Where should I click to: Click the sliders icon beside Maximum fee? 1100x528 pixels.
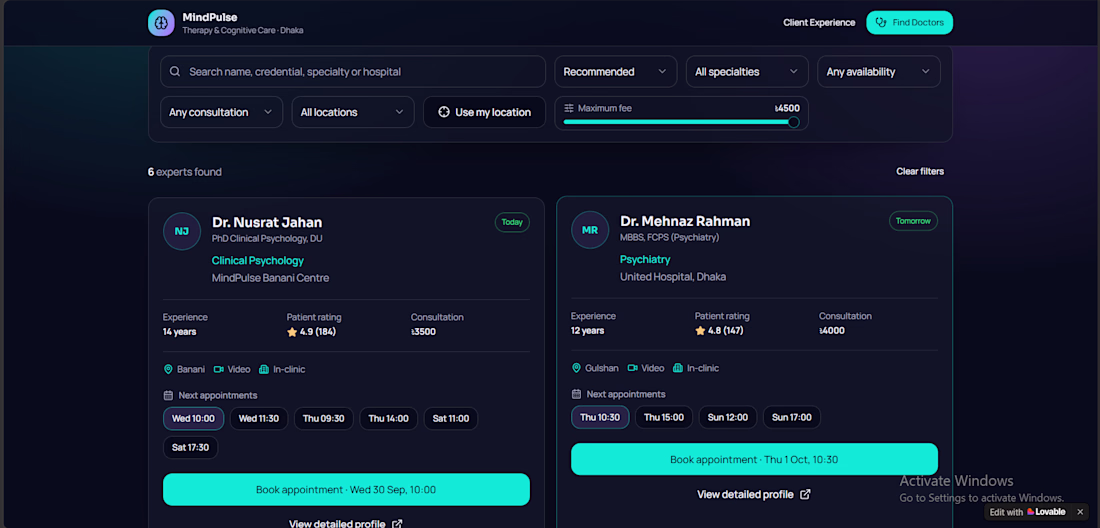569,108
